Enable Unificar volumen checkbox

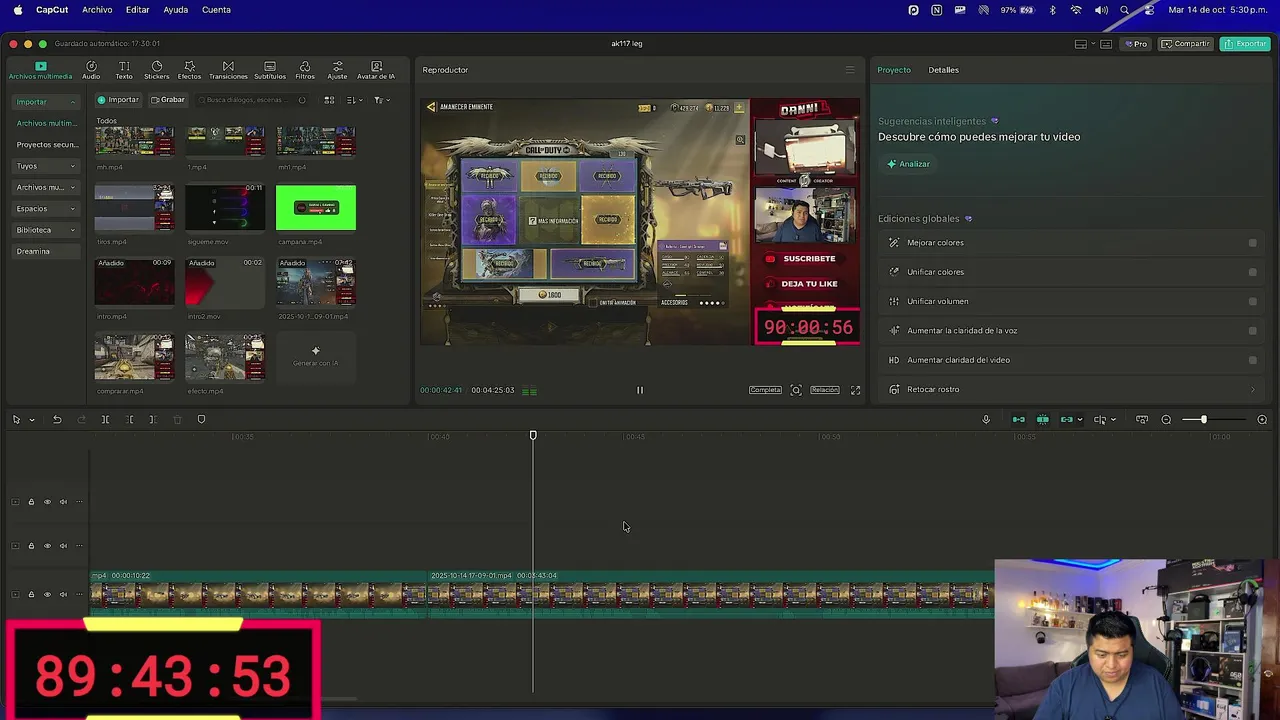point(1252,301)
